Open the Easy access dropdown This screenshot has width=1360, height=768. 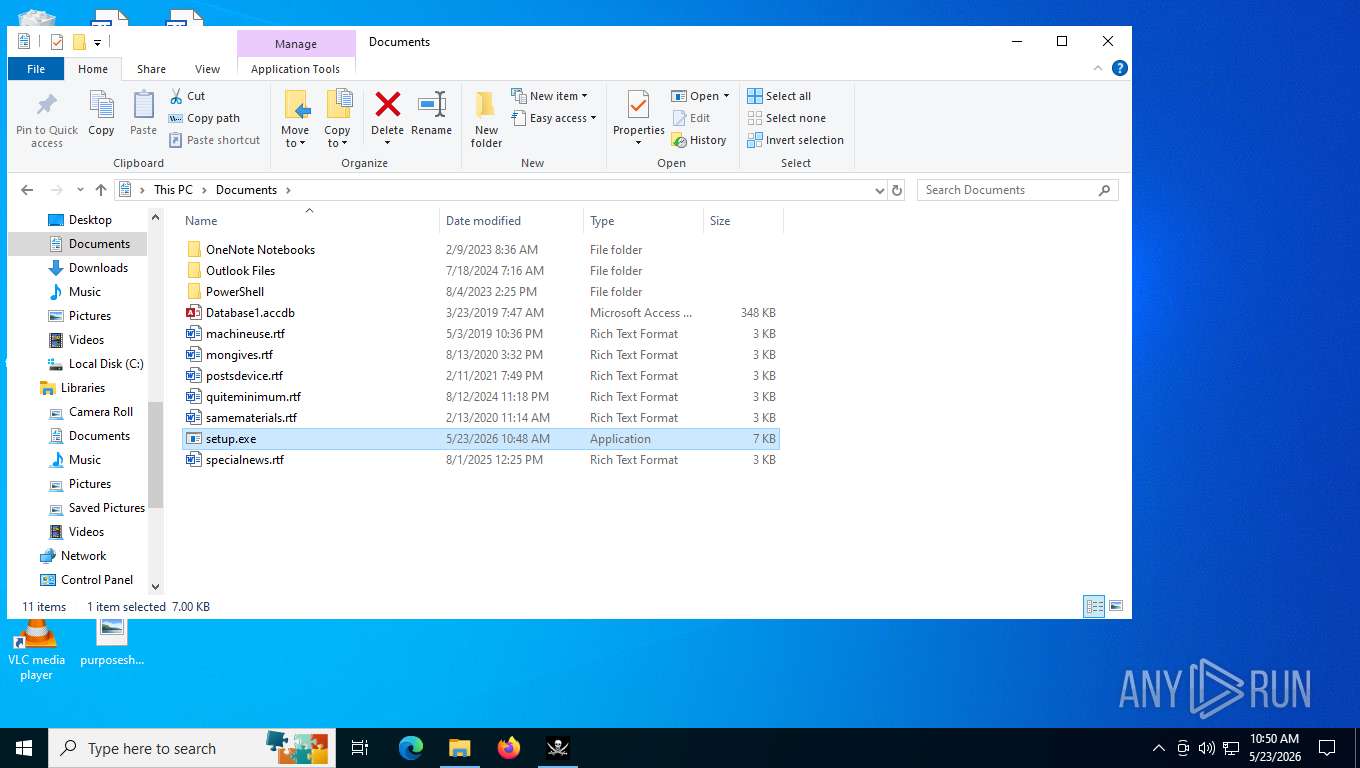pos(553,118)
